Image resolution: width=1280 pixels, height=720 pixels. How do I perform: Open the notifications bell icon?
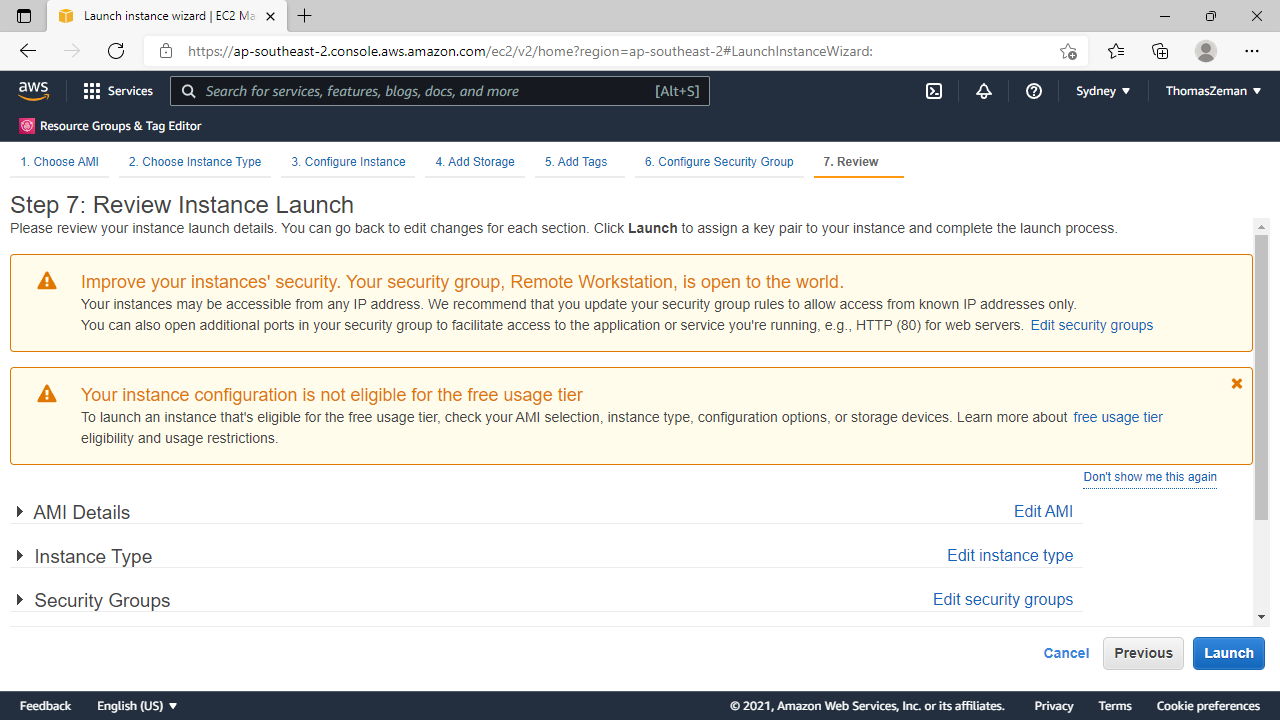coord(984,91)
